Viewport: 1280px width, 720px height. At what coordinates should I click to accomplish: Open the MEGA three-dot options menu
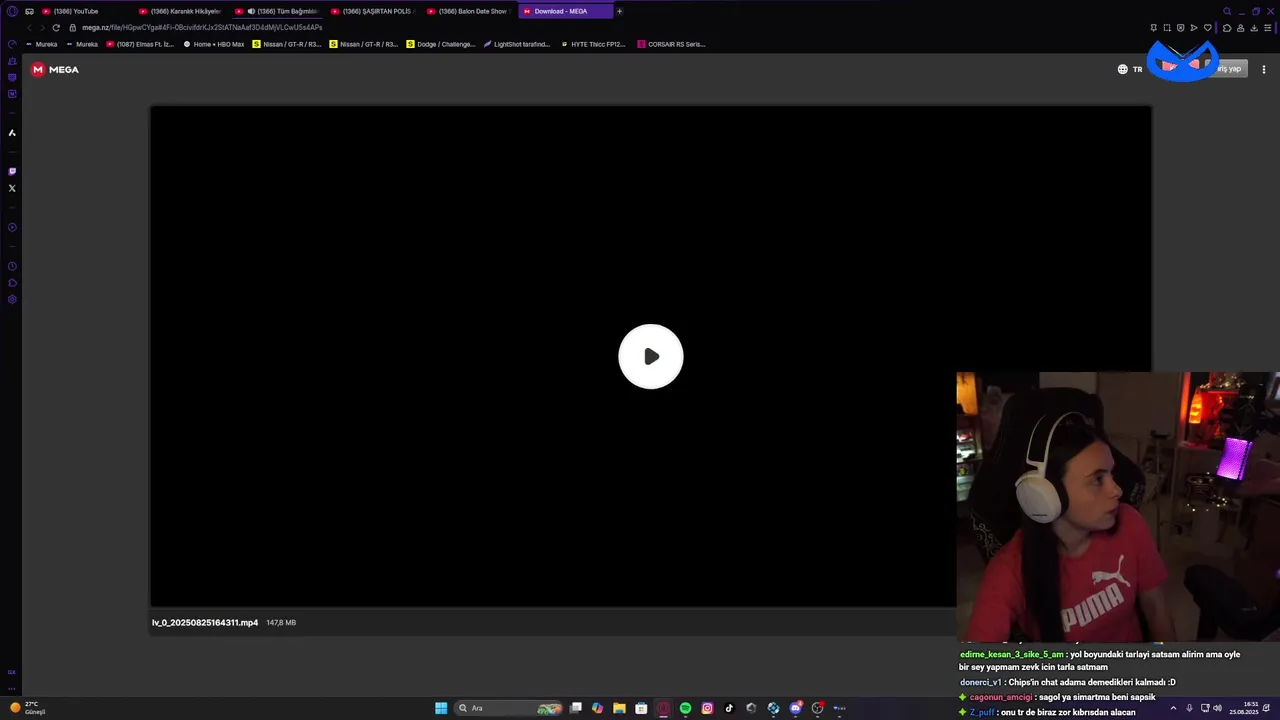(x=1264, y=69)
